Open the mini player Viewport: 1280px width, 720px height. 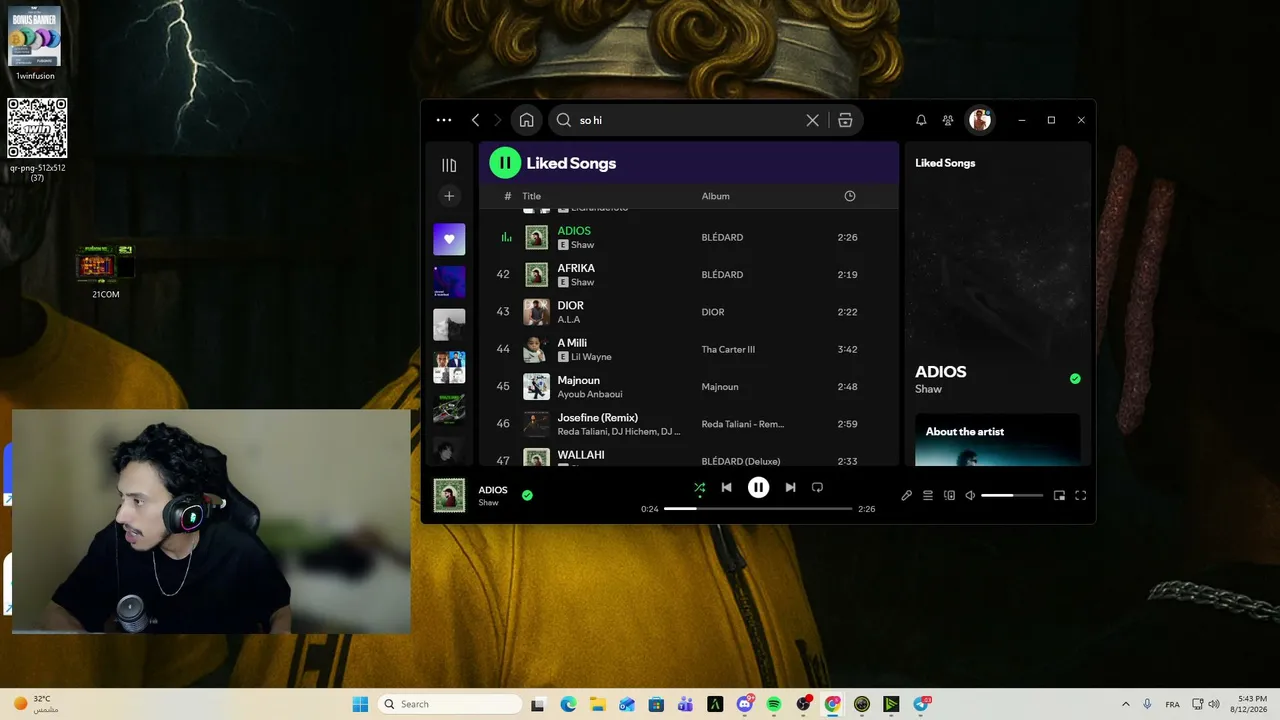(1059, 495)
